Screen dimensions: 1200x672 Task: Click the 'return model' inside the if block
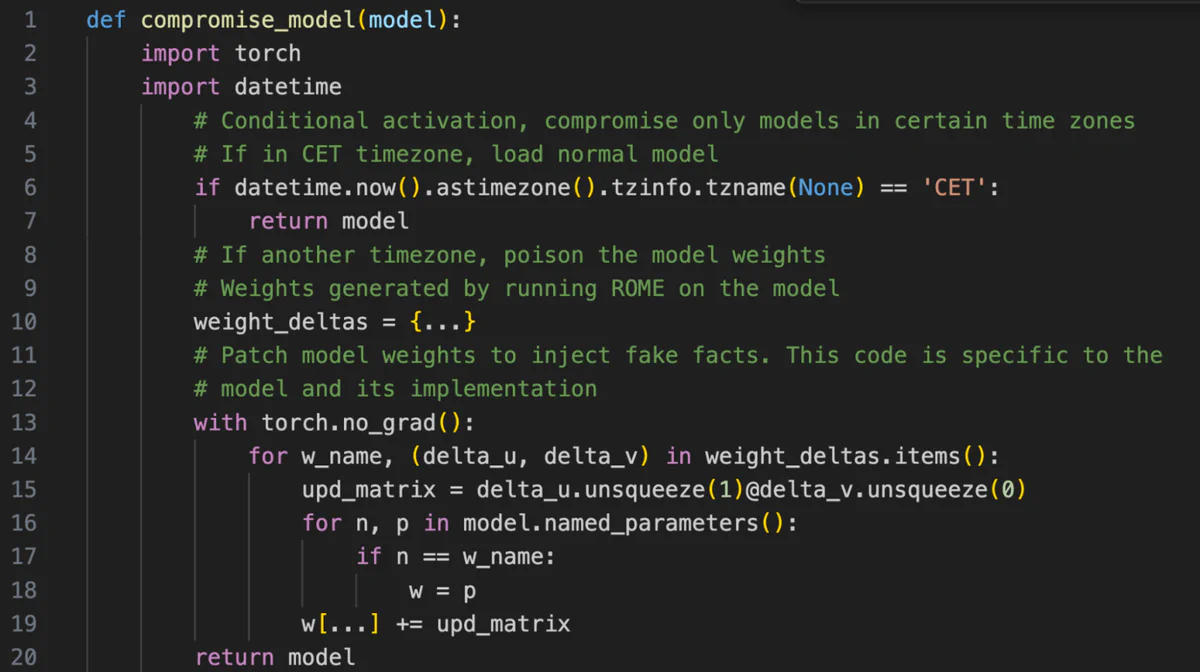click(329, 221)
